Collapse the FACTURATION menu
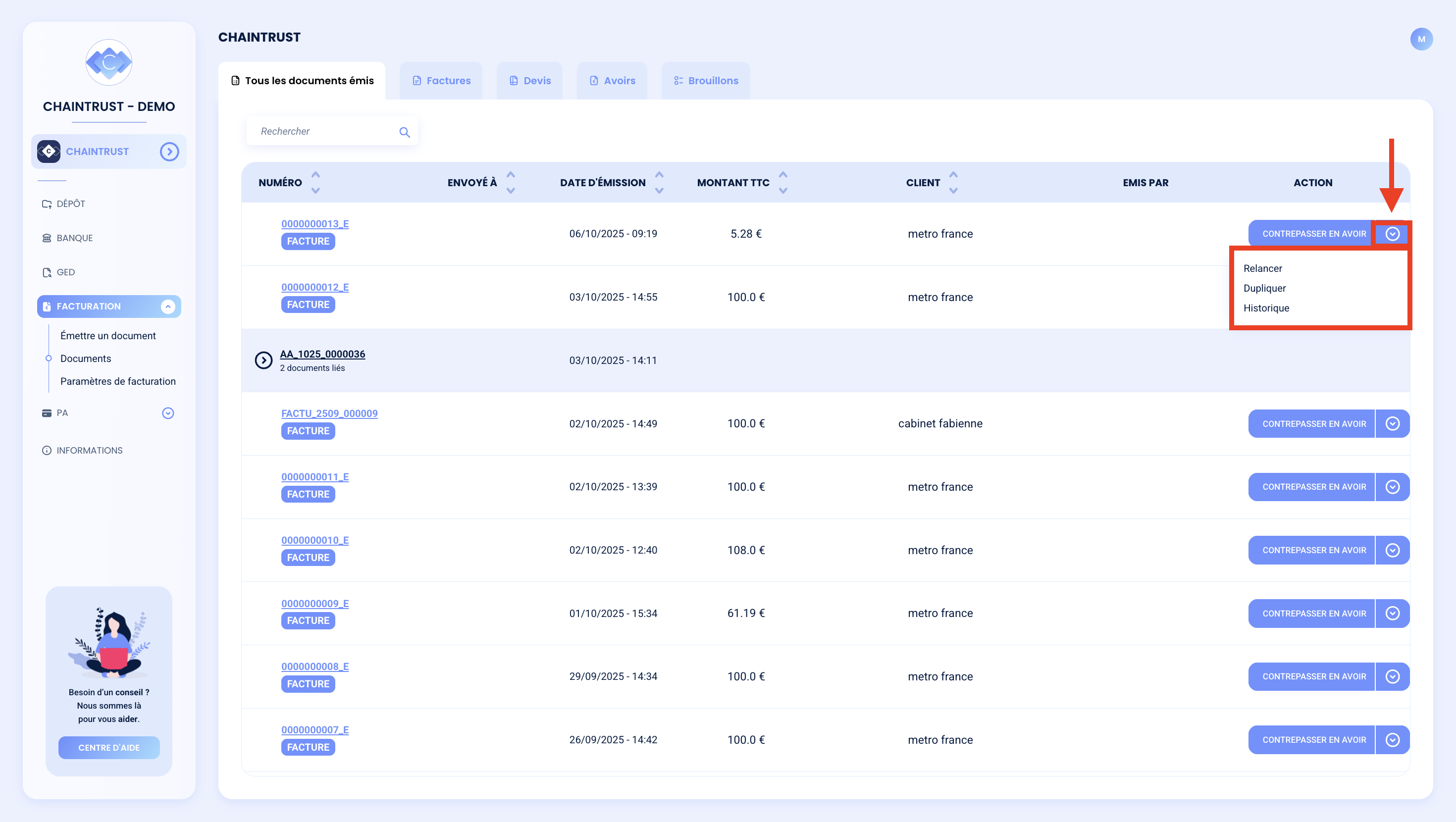The height and width of the screenshot is (822, 1456). coord(168,307)
